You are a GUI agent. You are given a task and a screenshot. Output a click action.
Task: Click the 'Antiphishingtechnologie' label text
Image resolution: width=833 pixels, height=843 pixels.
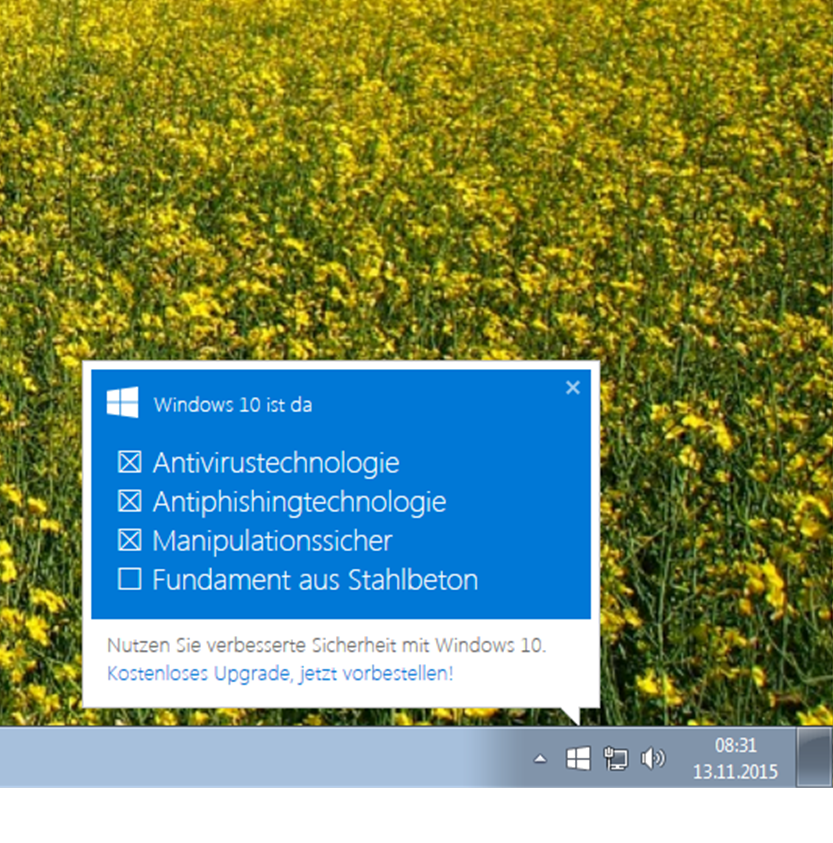(300, 502)
